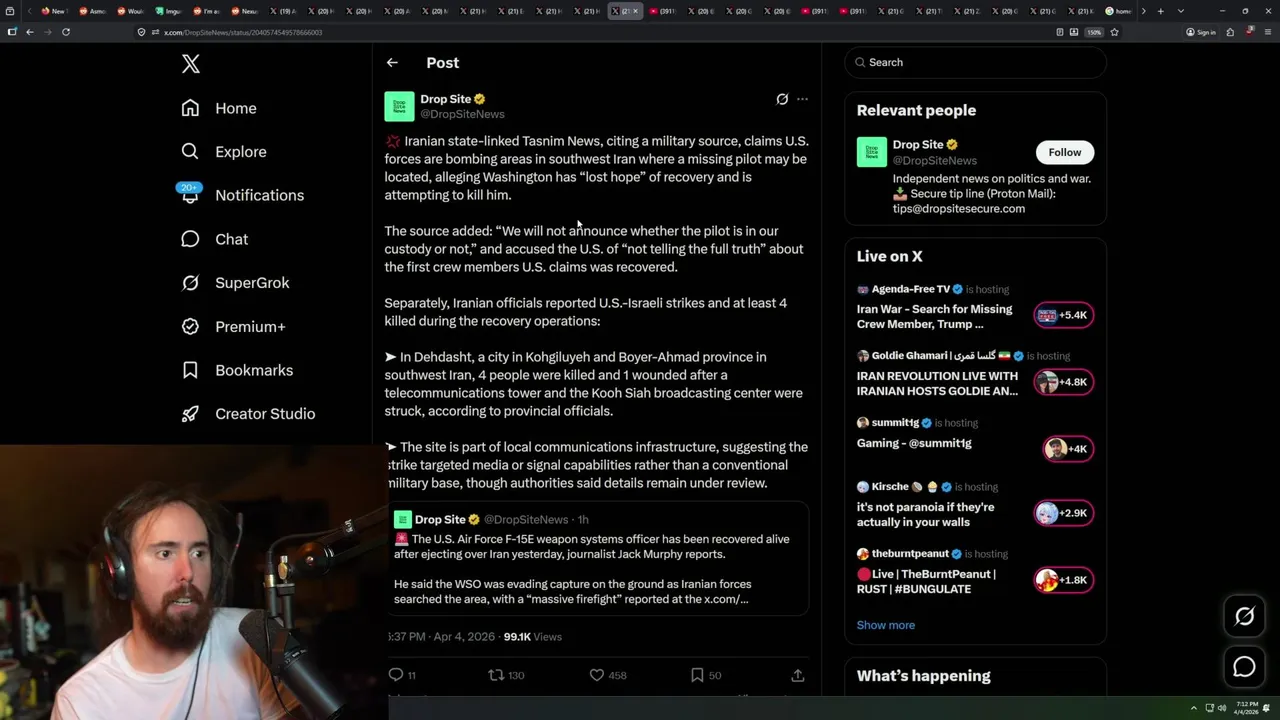Click browser back navigation arrow

point(30,32)
